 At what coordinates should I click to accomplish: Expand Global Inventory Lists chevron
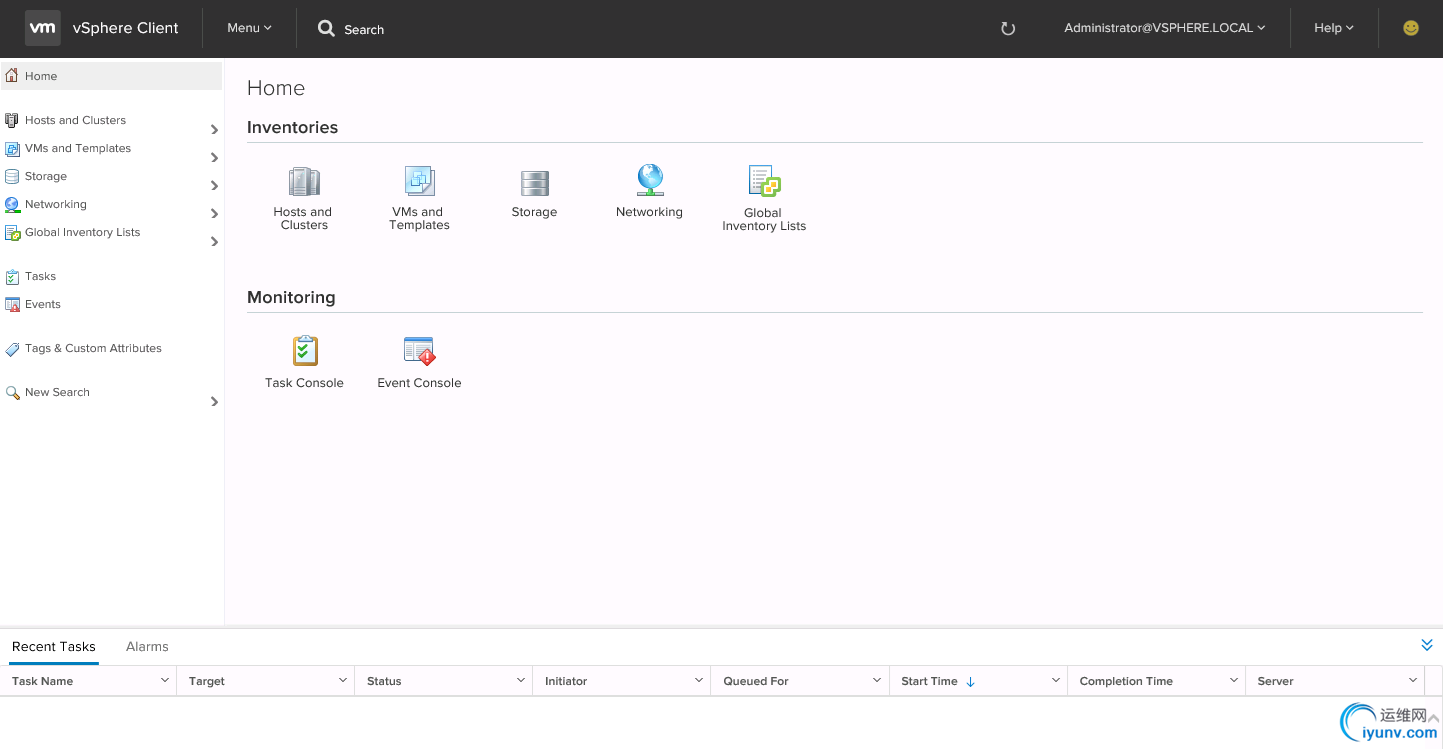[214, 241]
